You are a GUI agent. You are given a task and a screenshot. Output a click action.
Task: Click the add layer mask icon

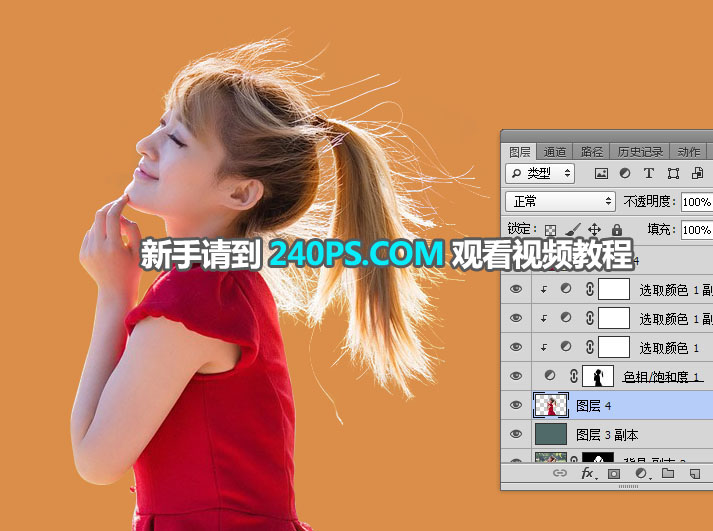pos(614,473)
